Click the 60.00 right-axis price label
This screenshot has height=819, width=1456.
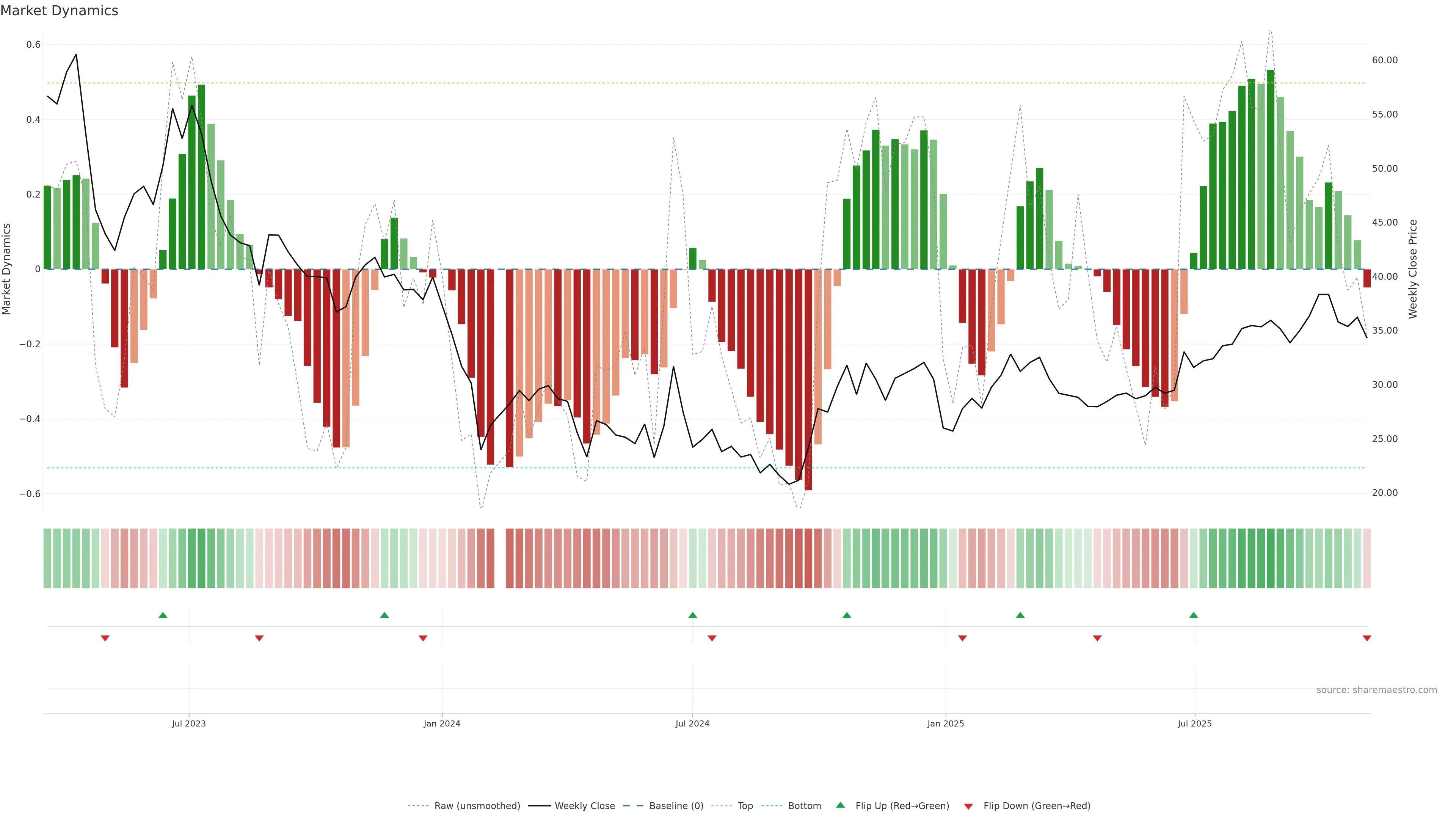point(1385,60)
